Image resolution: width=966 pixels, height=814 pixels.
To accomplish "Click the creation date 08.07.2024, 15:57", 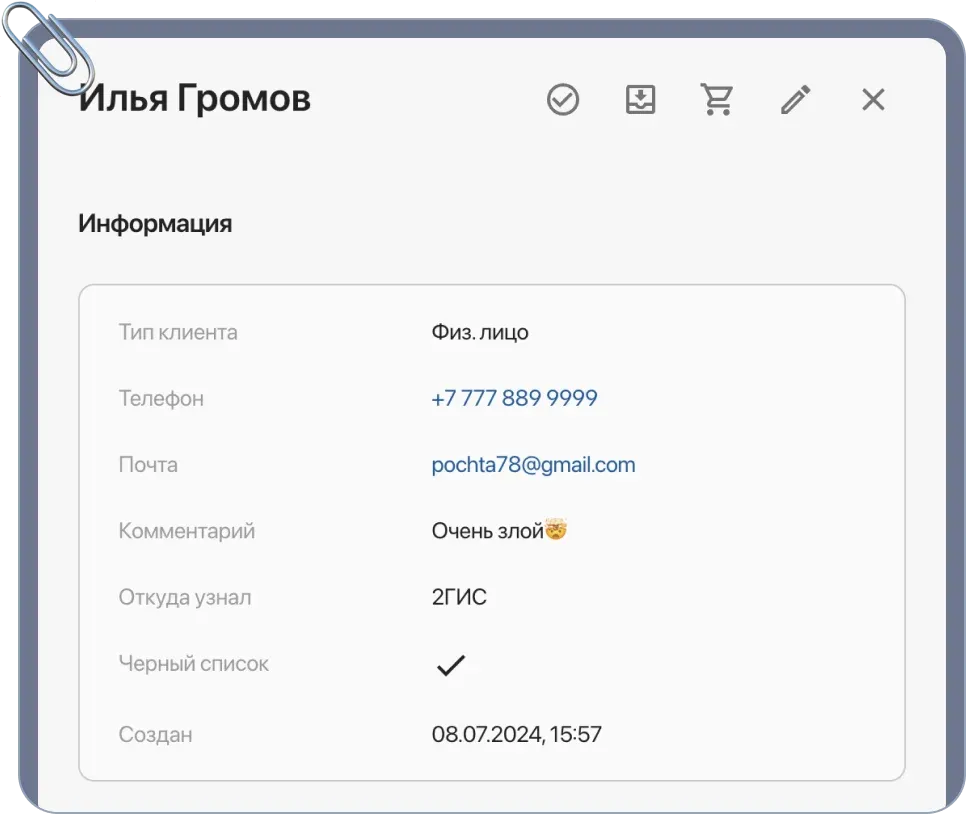I will [x=516, y=733].
